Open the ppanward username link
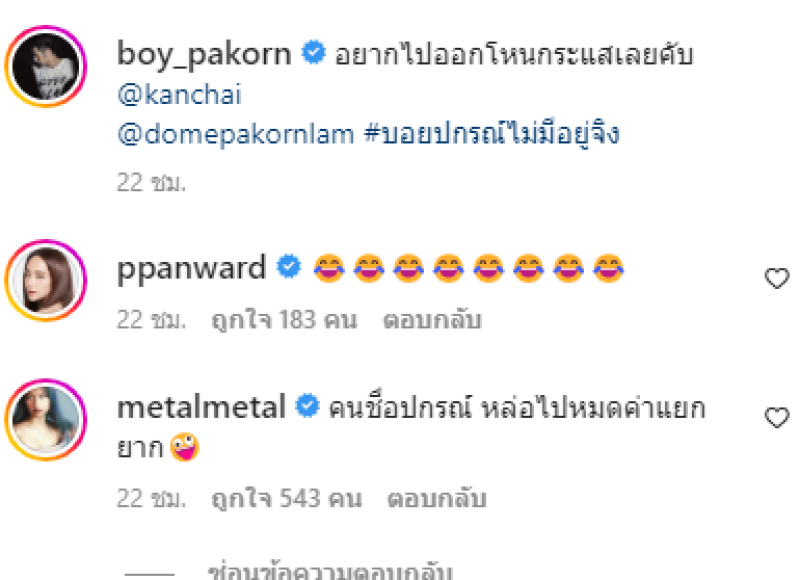Screen dimensions: 800x580 tap(191, 268)
